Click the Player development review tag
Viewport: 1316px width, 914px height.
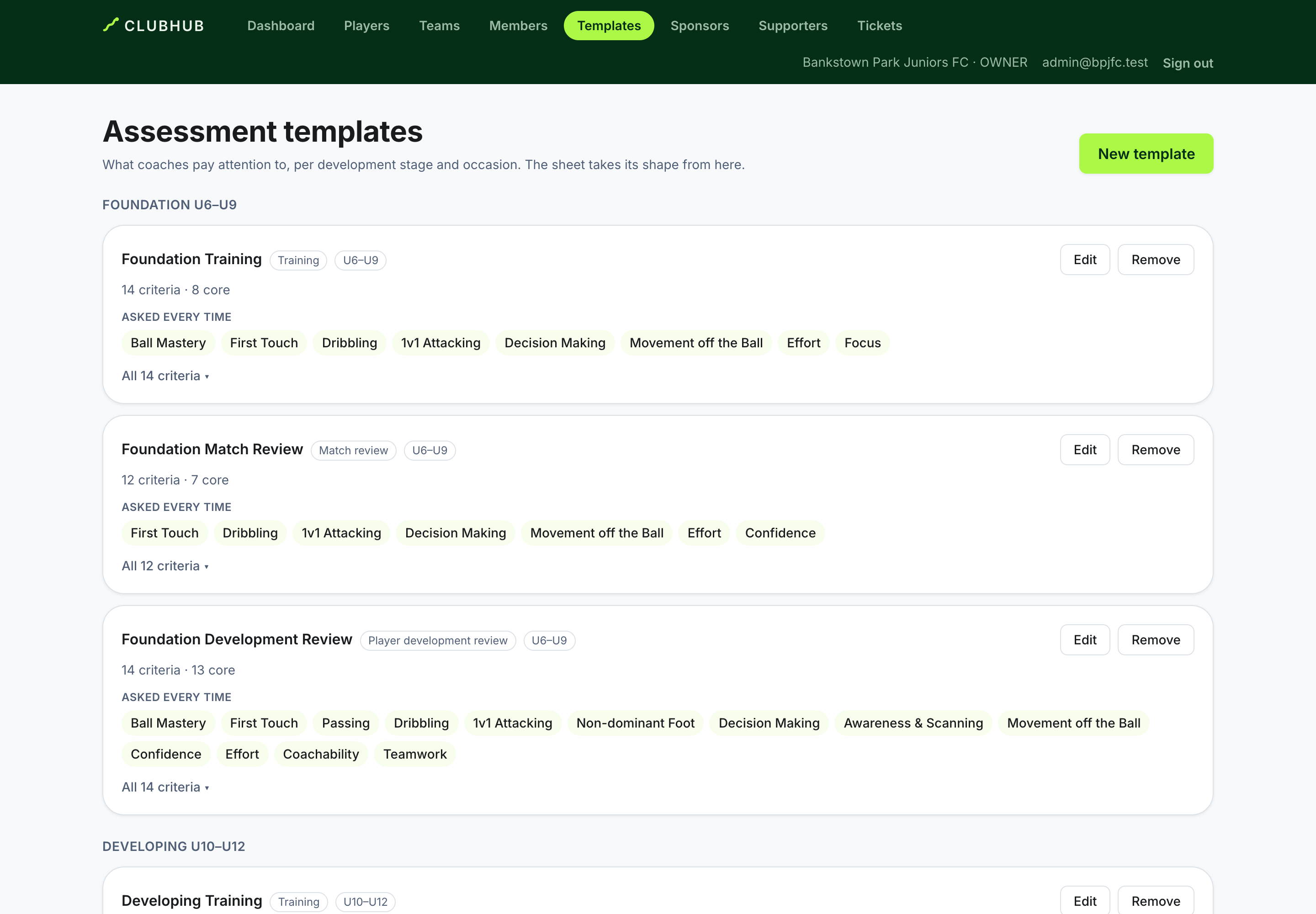tap(437, 640)
